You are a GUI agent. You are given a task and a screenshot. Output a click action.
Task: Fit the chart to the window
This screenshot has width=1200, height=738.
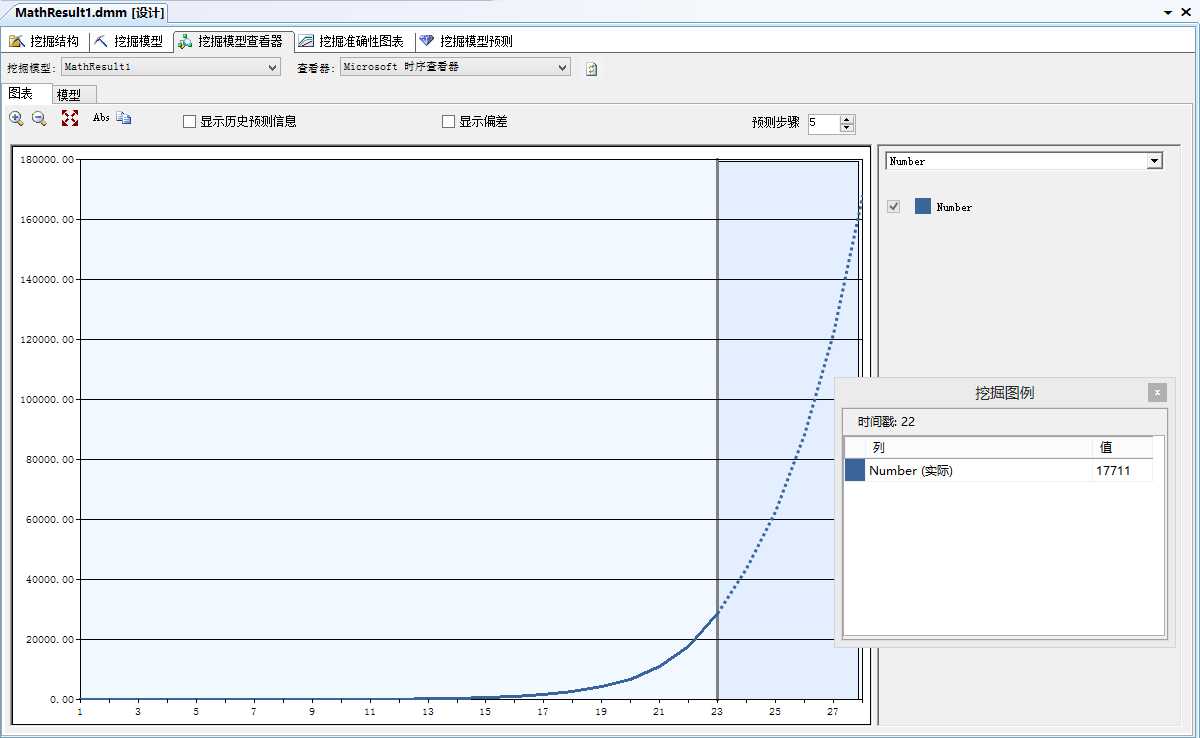click(70, 118)
